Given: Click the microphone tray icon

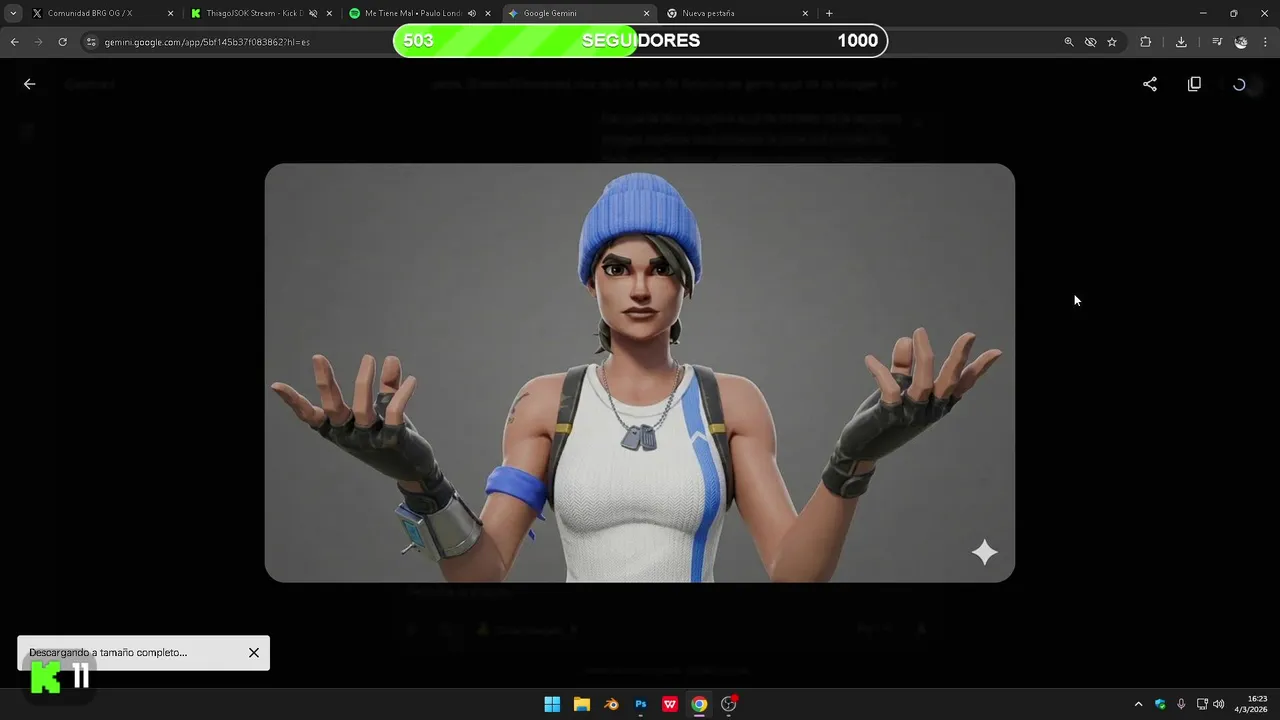Looking at the screenshot, I should [1181, 704].
